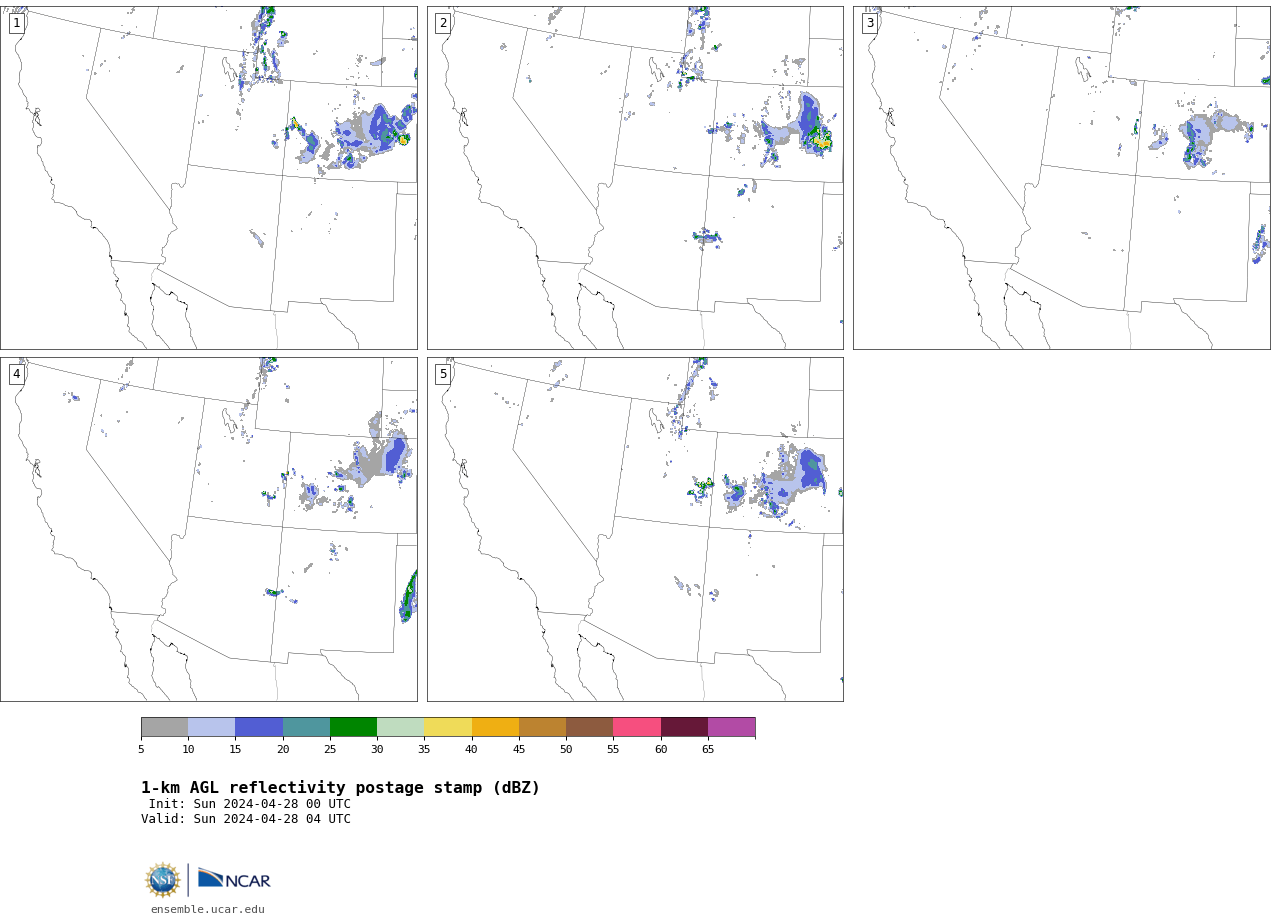Viewport: 1280px width, 920px height.
Task: Click the pale green 30-35 dBZ swatch
Action: [x=401, y=727]
